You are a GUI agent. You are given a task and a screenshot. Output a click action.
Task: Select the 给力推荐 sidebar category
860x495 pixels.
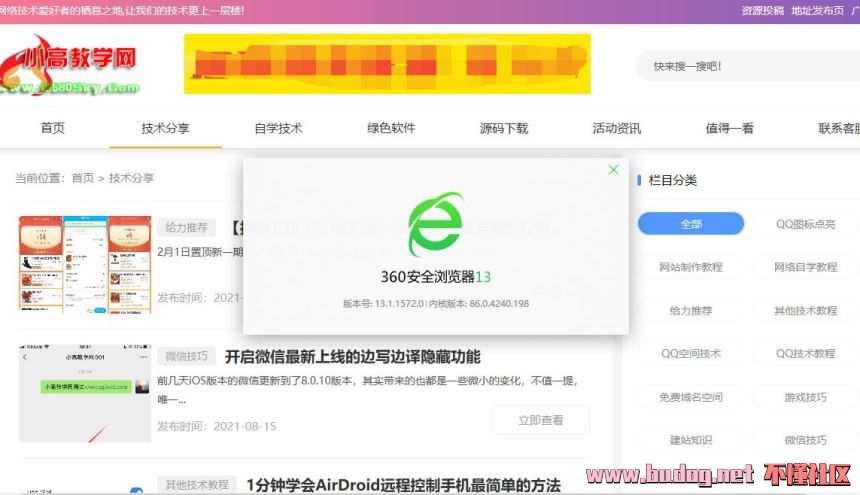click(x=691, y=310)
